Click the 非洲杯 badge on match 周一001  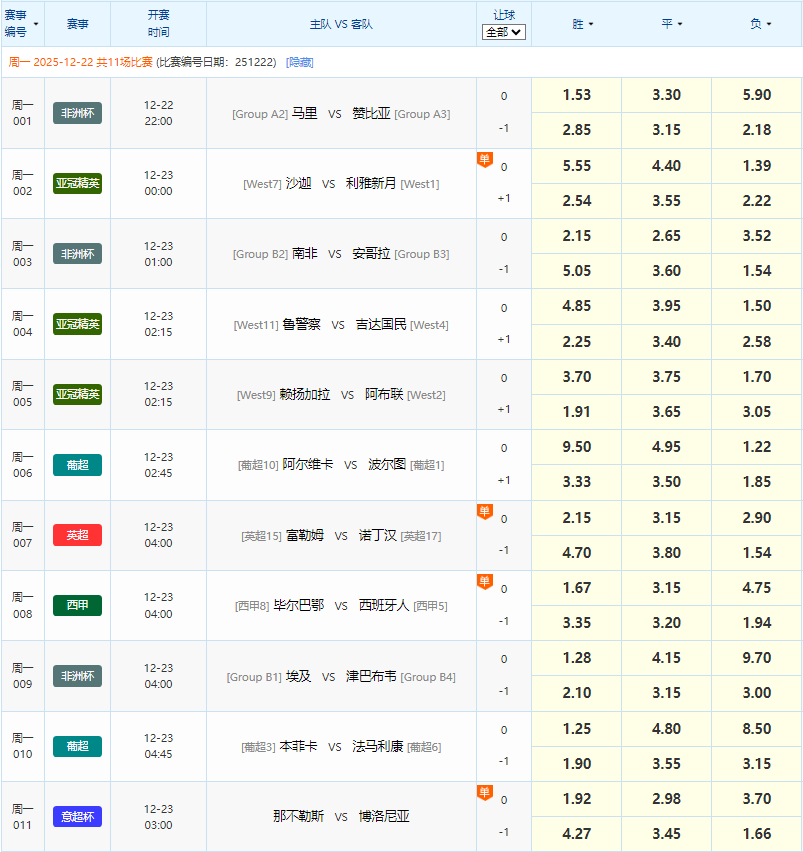coord(77,113)
